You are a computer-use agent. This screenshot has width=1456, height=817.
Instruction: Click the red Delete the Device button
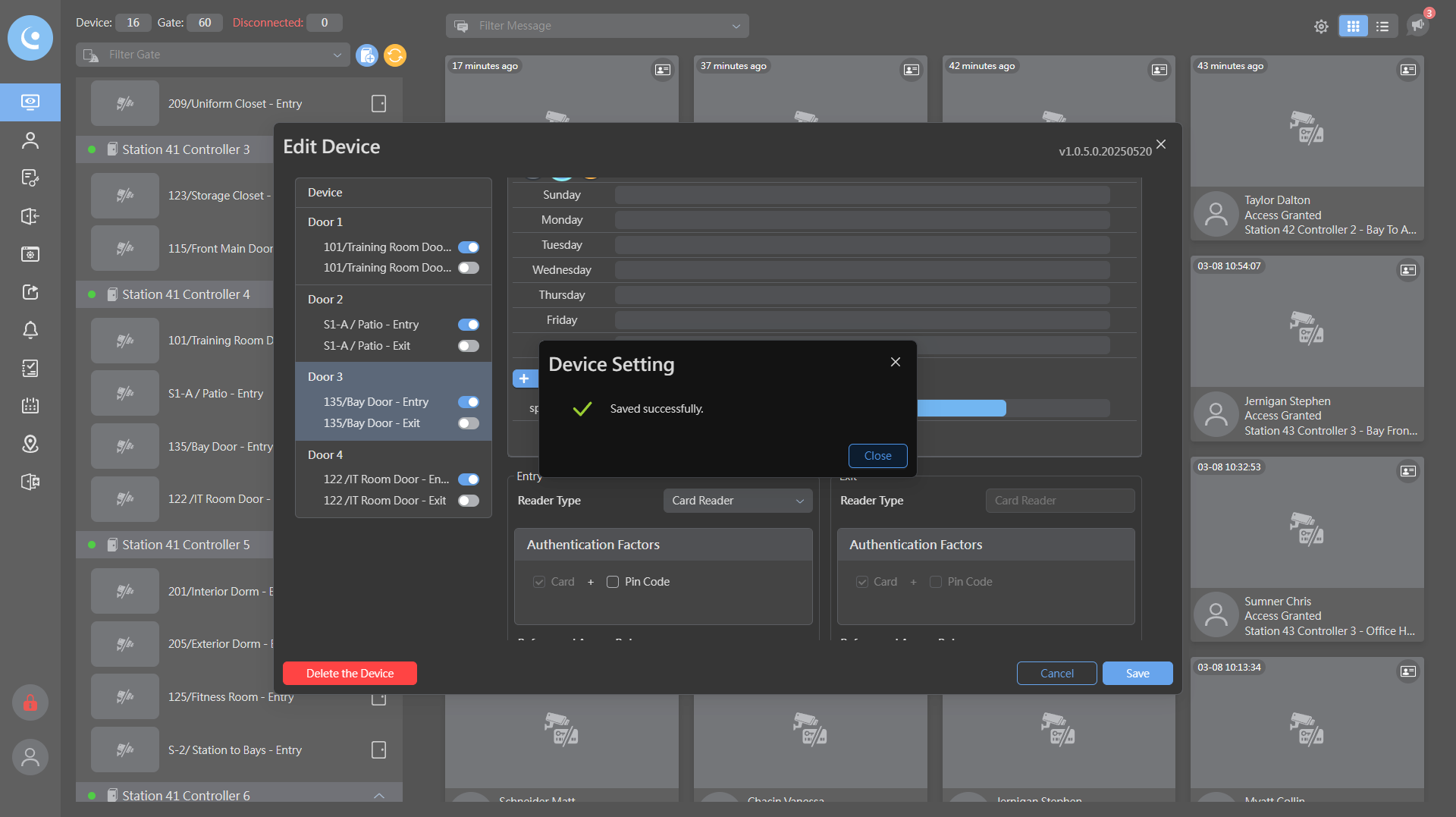(350, 674)
